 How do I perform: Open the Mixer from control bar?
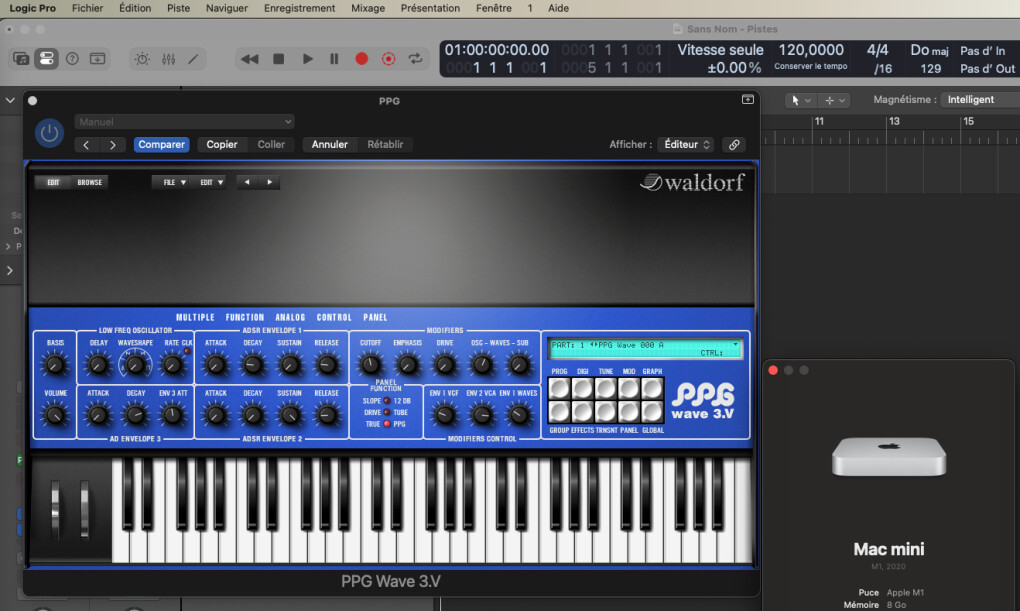tap(168, 59)
